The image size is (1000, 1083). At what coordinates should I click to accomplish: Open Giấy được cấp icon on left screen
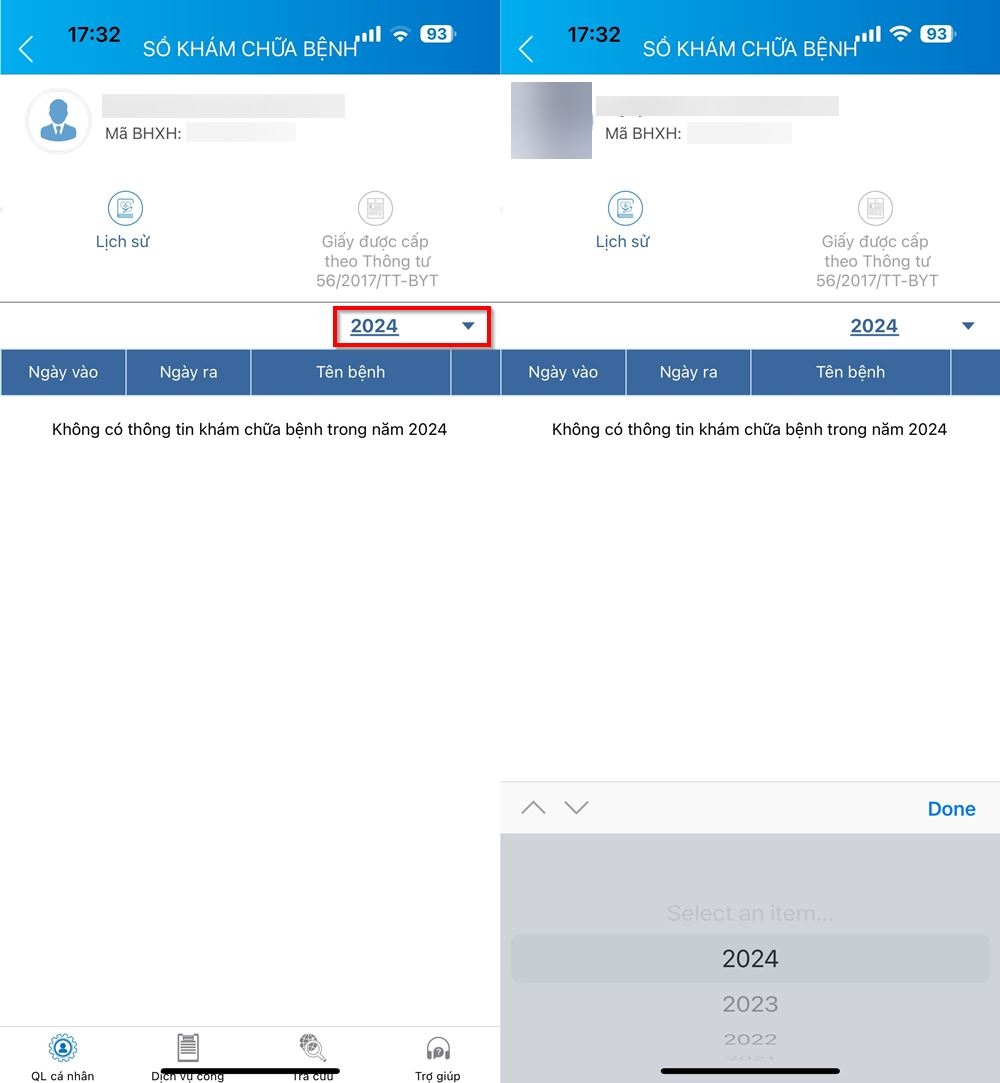pyautogui.click(x=375, y=208)
